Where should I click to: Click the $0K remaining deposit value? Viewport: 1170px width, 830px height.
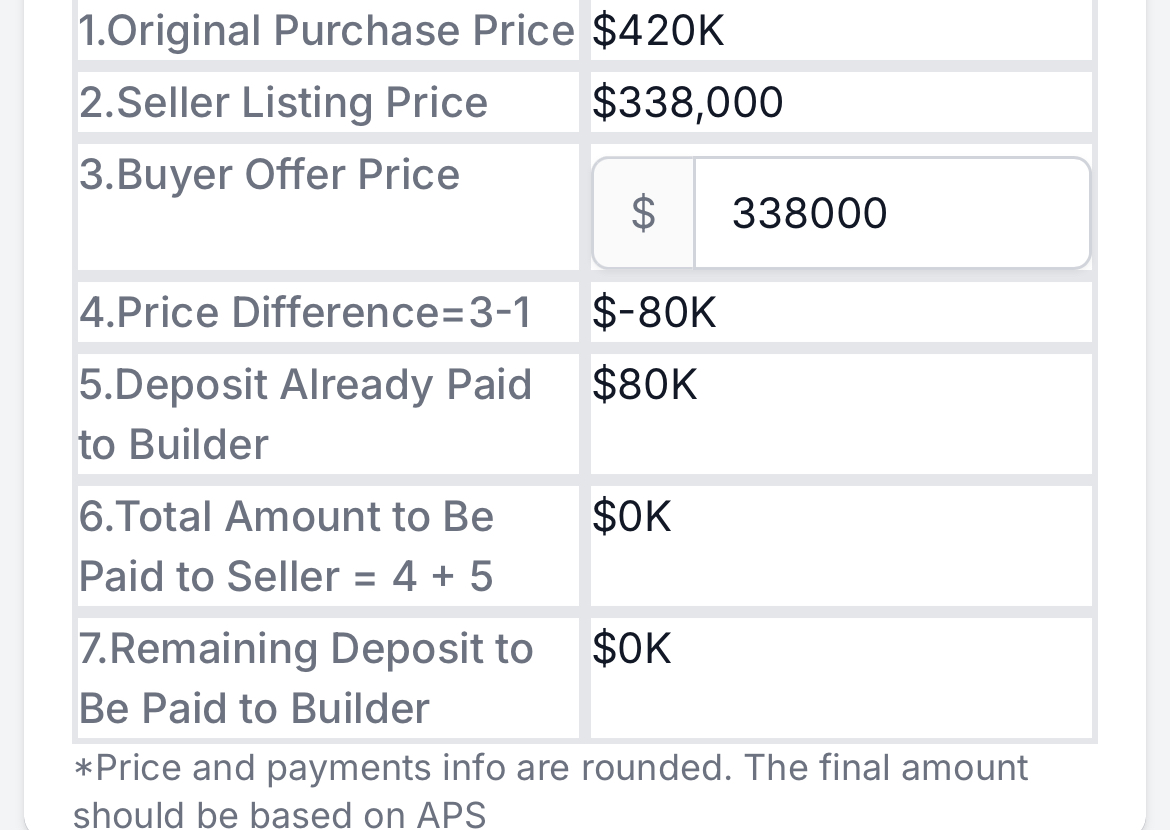coord(632,649)
